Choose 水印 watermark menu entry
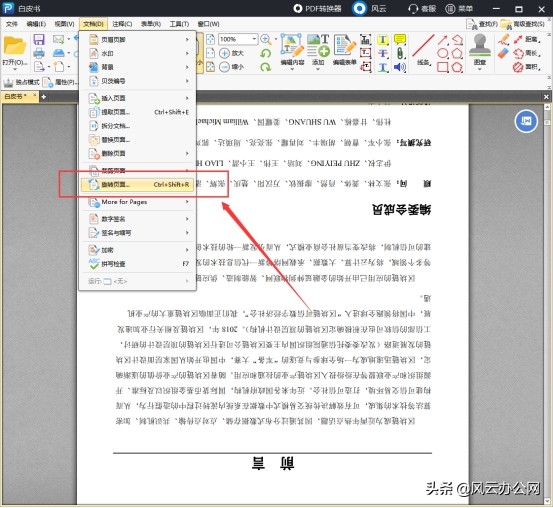Image resolution: width=553 pixels, height=508 pixels. (138, 53)
